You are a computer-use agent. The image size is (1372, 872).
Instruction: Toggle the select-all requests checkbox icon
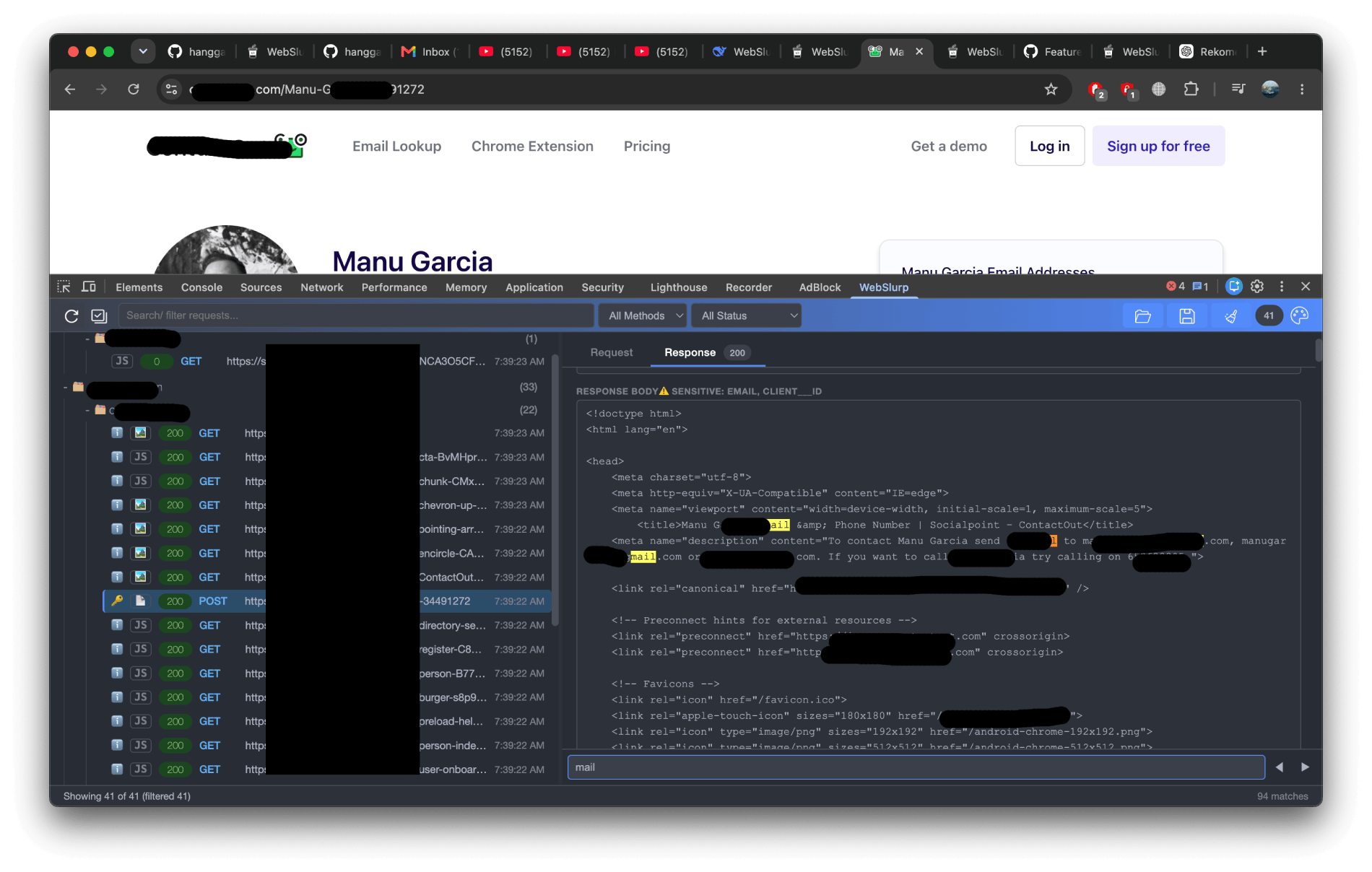coord(99,315)
